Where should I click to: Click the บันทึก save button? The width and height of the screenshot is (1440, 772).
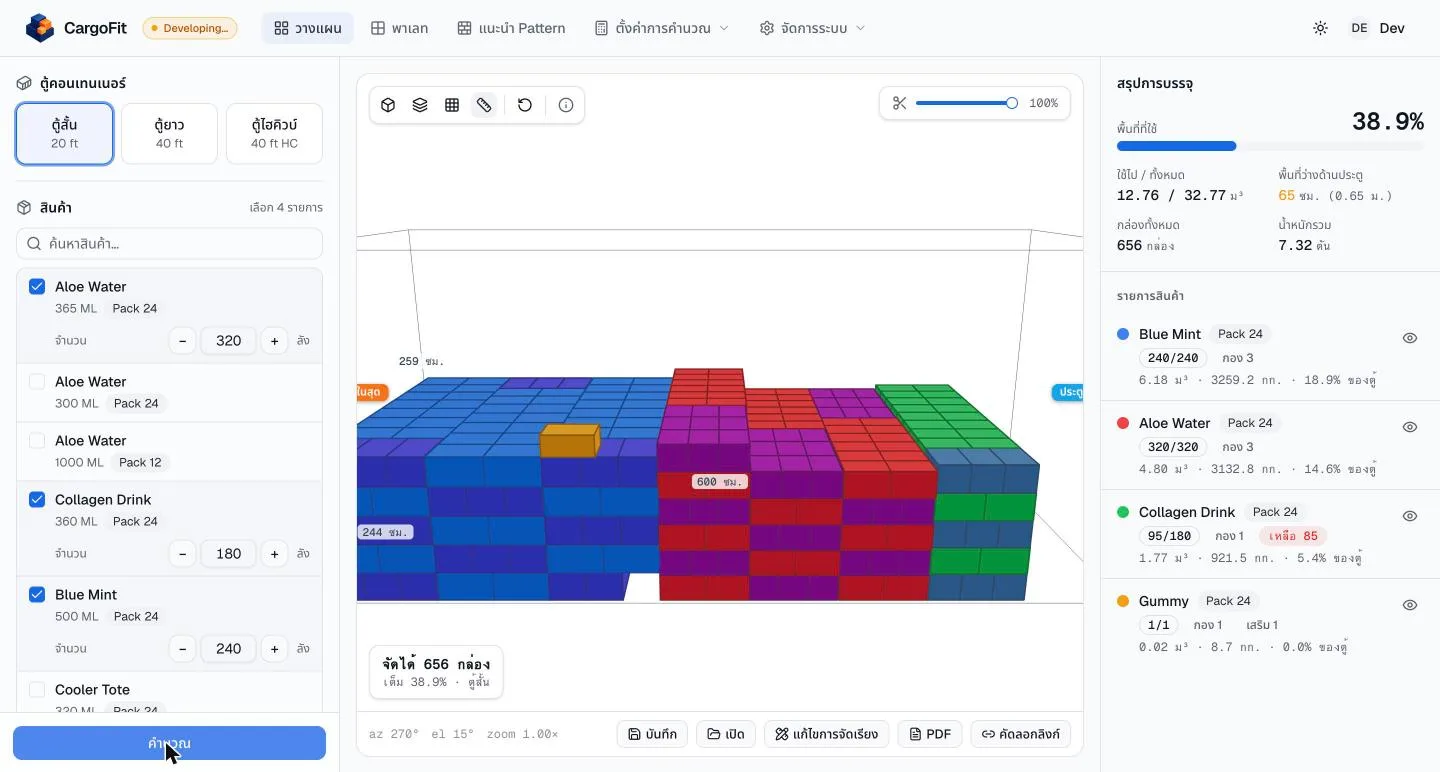(x=652, y=734)
